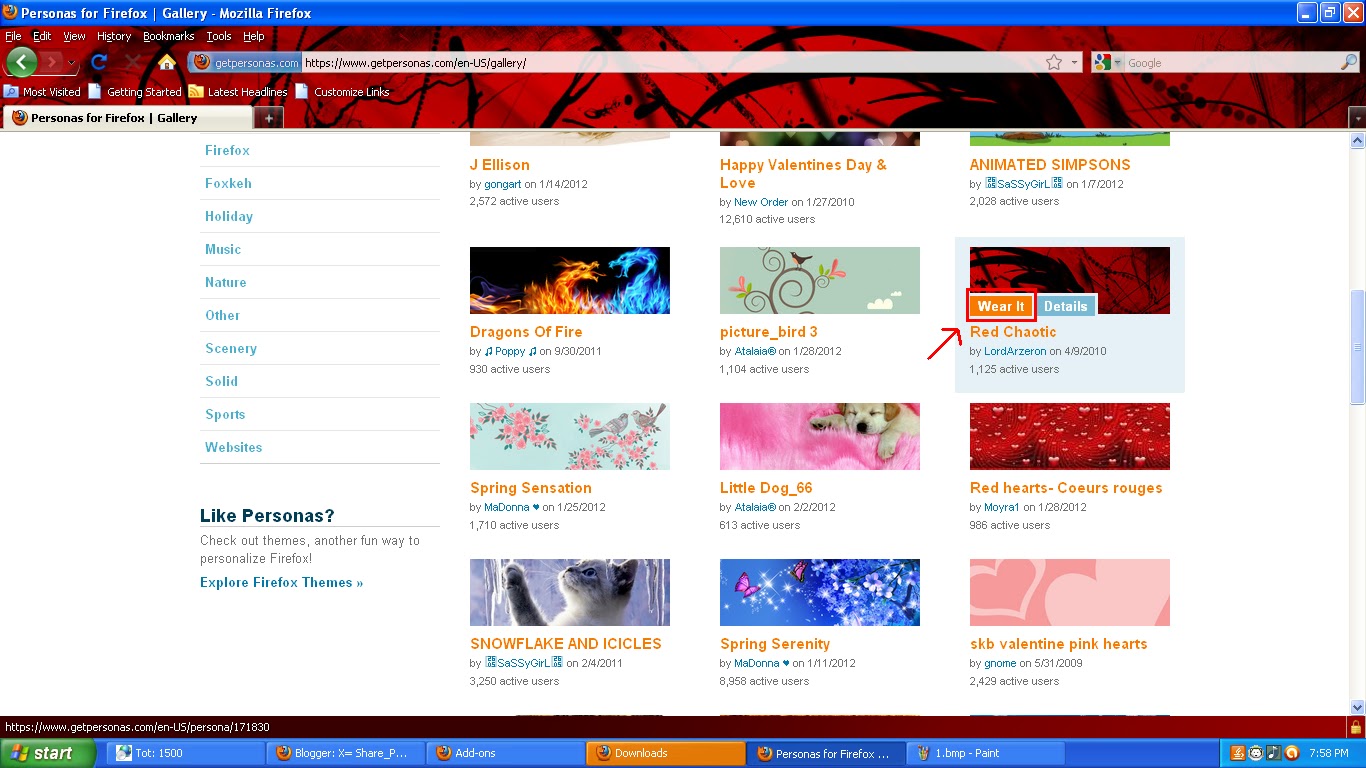This screenshot has width=1366, height=768.
Task: Open the Help menu
Action: coord(254,36)
